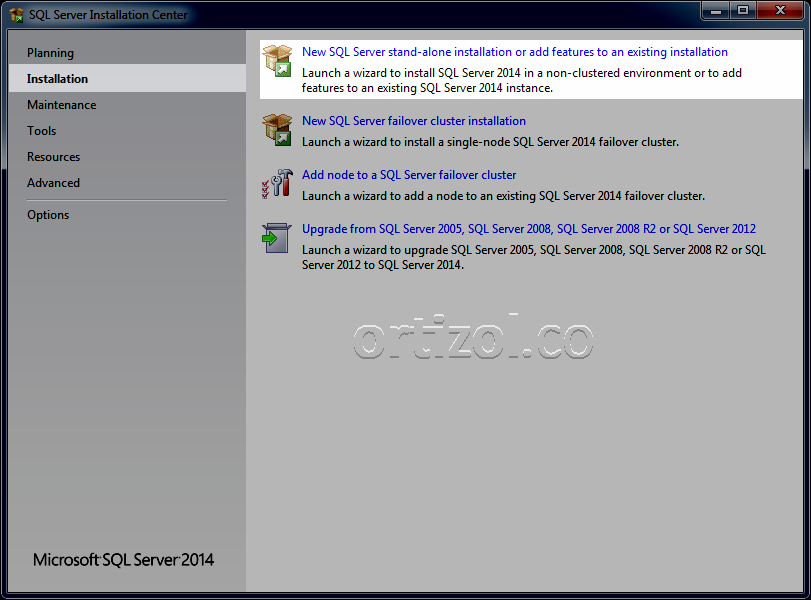
Task: Click the upgrade wizard description text
Action: pyautogui.click(x=534, y=257)
